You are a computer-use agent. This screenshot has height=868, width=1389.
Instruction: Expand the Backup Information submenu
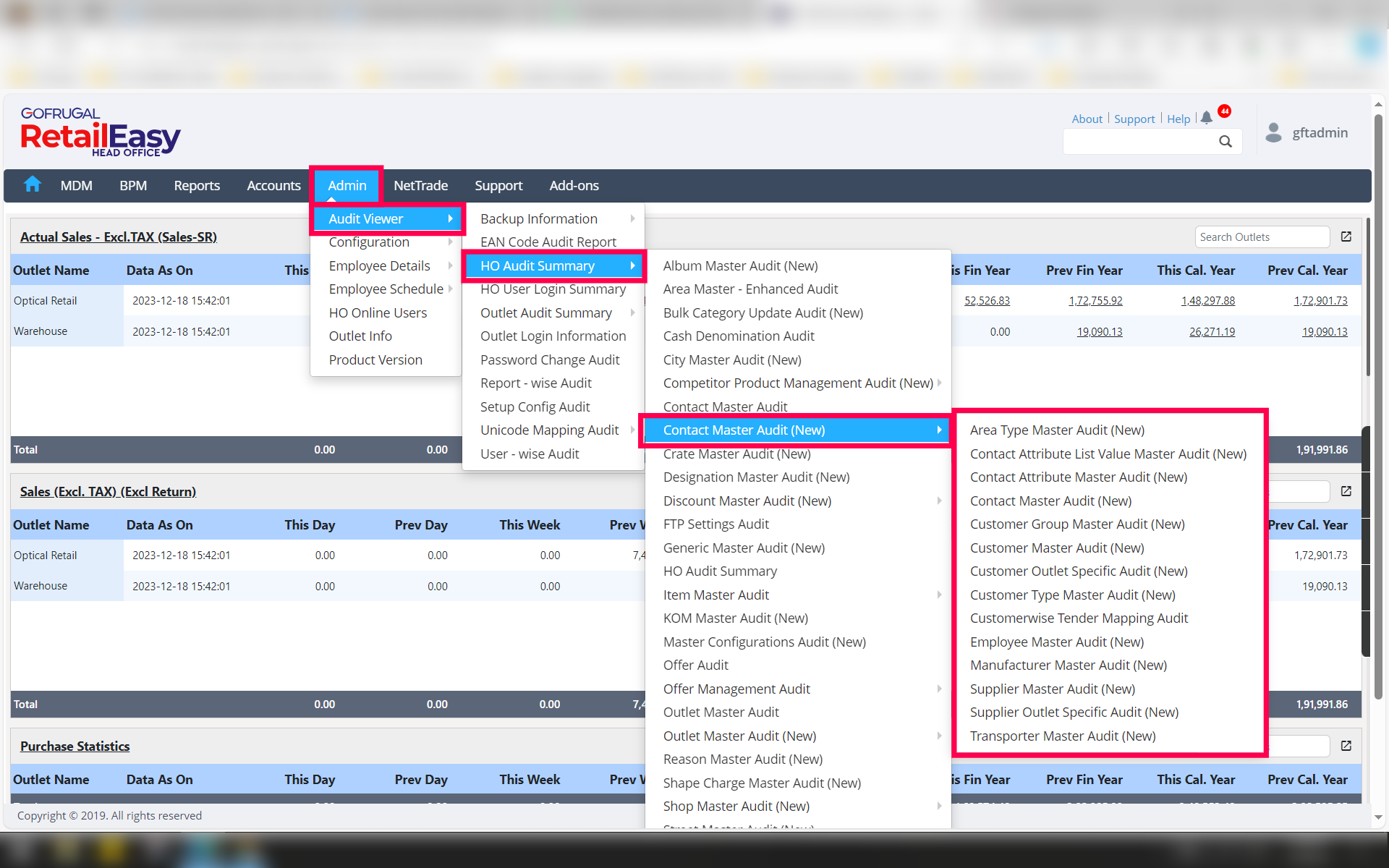pyautogui.click(x=539, y=218)
